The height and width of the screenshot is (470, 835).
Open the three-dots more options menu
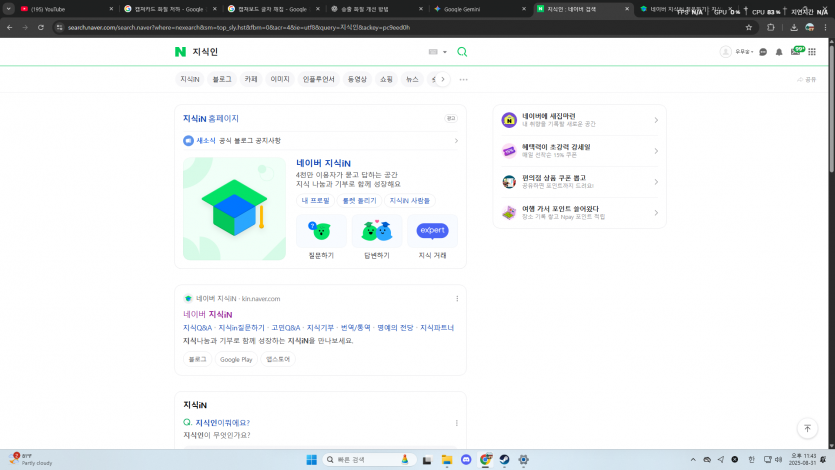pyautogui.click(x=463, y=79)
